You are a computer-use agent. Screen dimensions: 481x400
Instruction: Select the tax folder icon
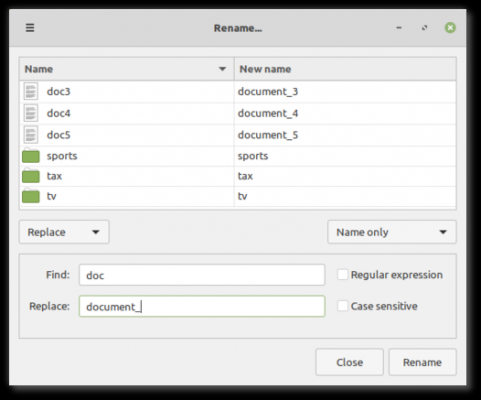pos(31,176)
